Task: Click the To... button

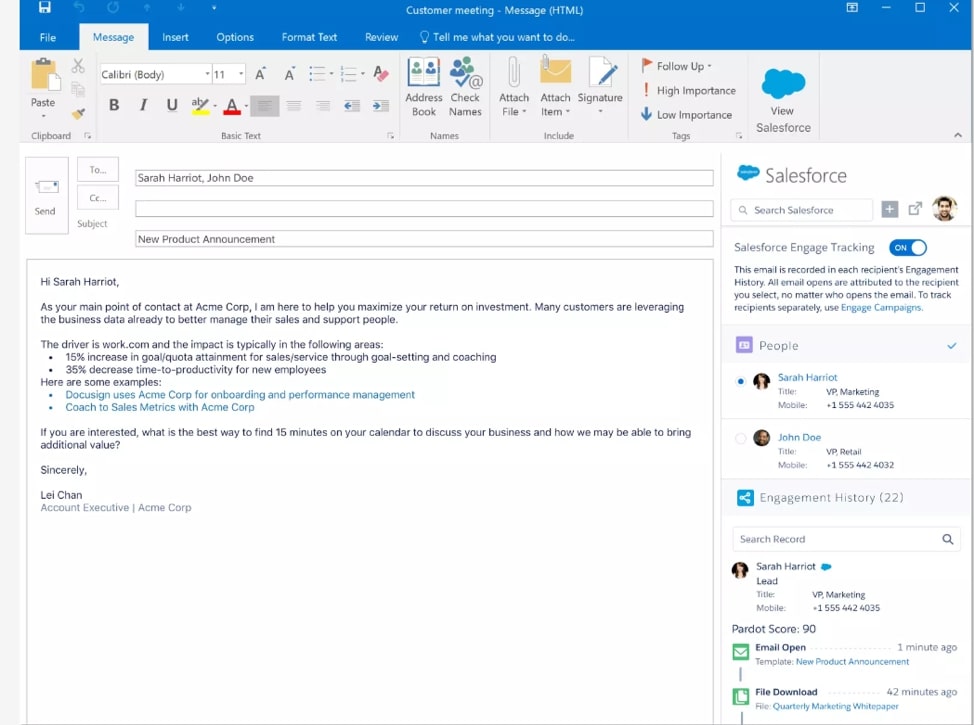Action: pos(98,170)
